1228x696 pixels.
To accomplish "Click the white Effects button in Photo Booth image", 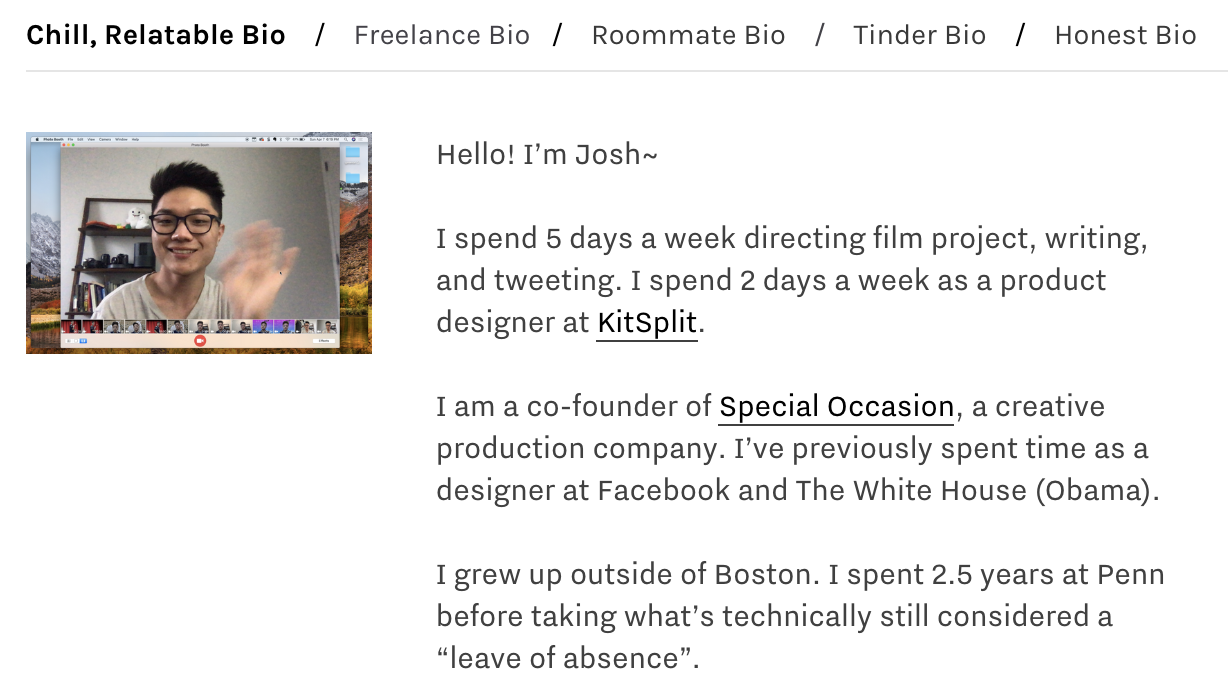I will 324,341.
